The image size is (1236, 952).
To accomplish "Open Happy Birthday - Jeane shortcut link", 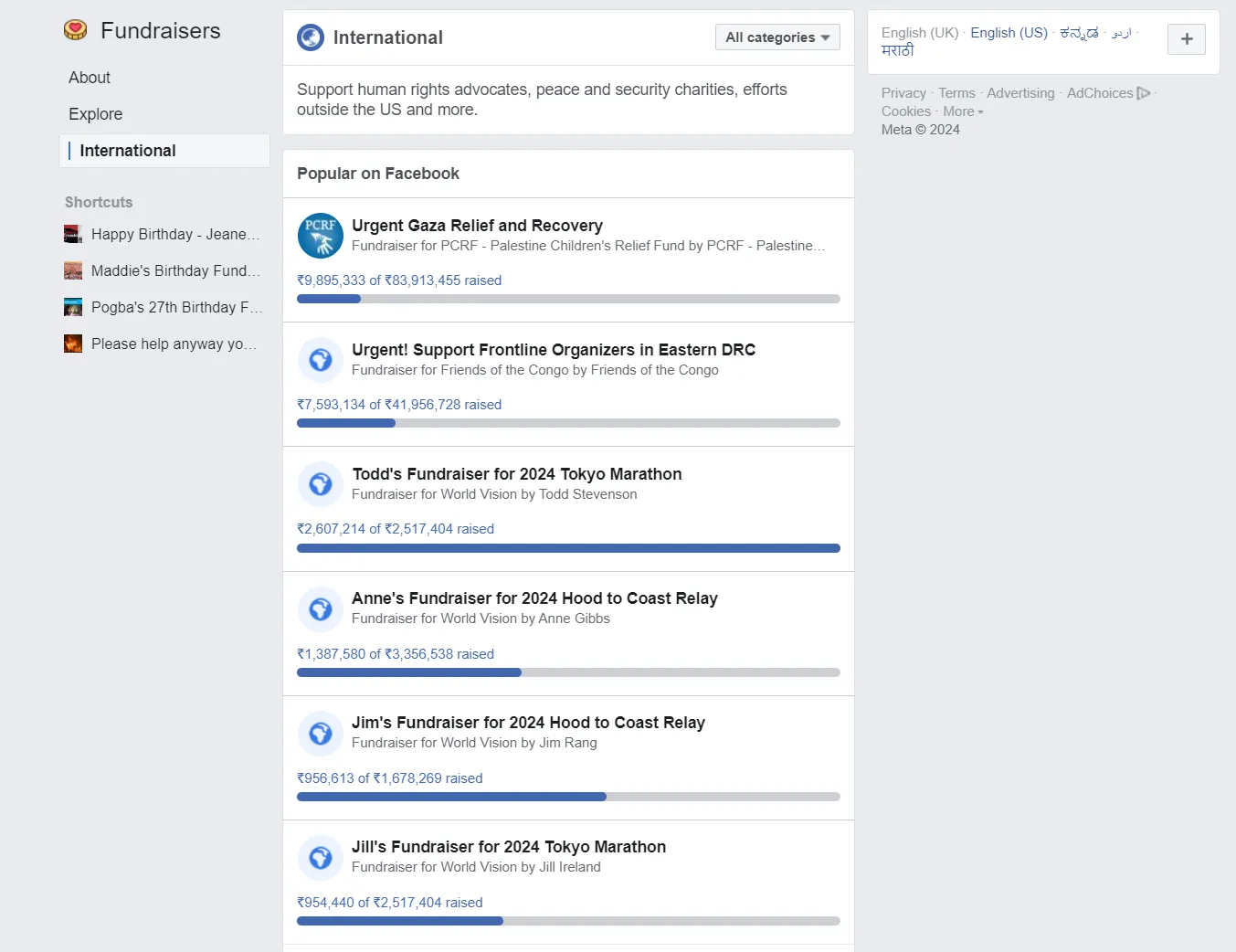I will pyautogui.click(x=175, y=234).
